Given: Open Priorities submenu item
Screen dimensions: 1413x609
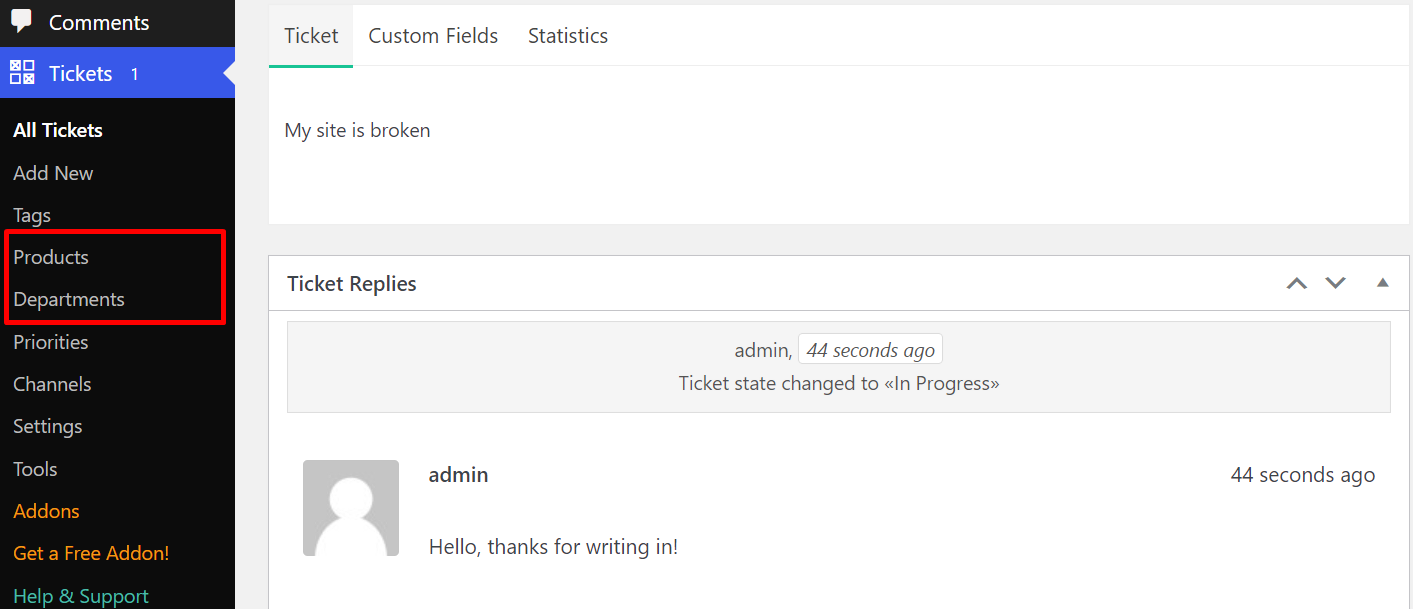Looking at the screenshot, I should point(51,342).
